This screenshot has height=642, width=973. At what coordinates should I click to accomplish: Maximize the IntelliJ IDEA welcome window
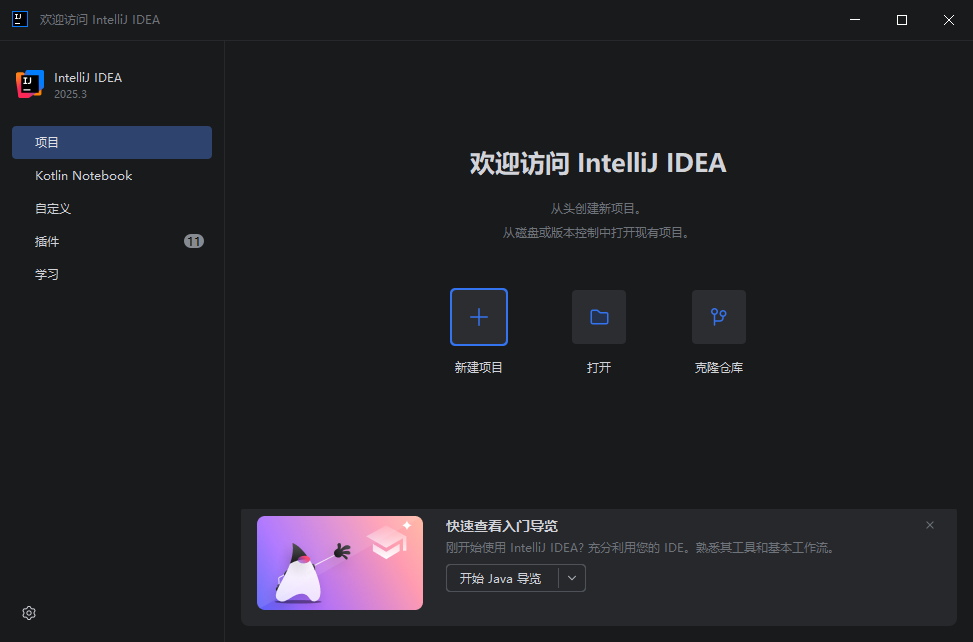902,20
